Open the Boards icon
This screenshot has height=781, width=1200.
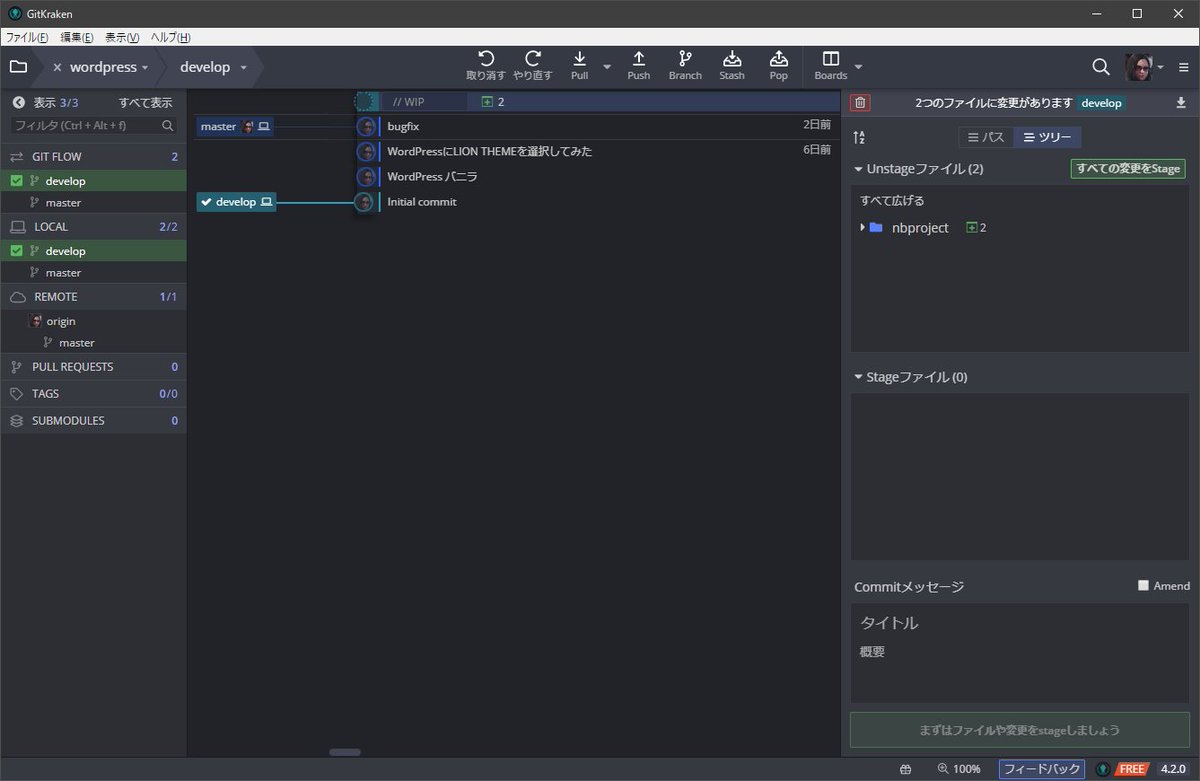point(831,66)
